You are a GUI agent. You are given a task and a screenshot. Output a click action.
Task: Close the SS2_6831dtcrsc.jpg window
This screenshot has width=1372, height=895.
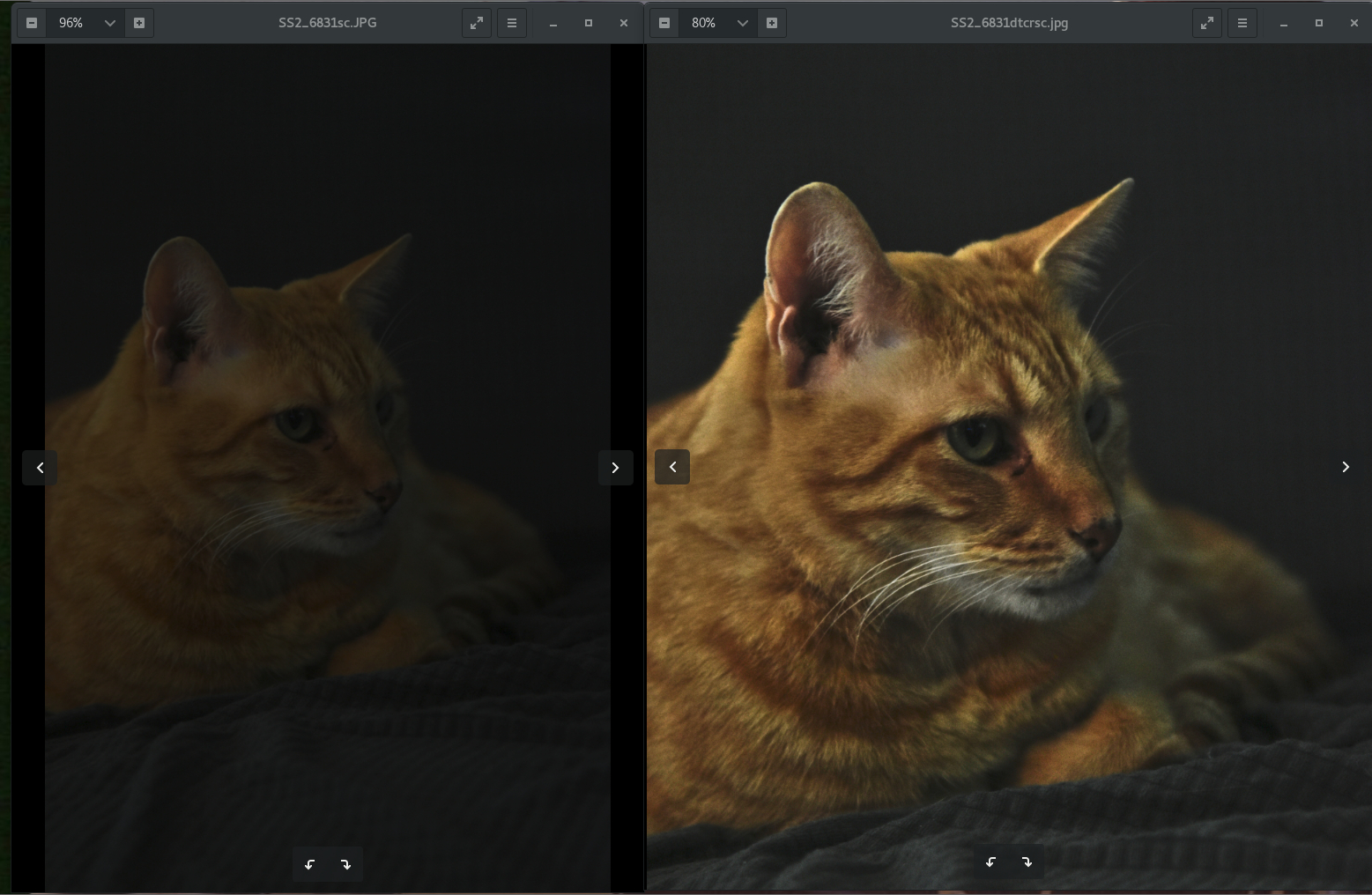[x=1354, y=23]
